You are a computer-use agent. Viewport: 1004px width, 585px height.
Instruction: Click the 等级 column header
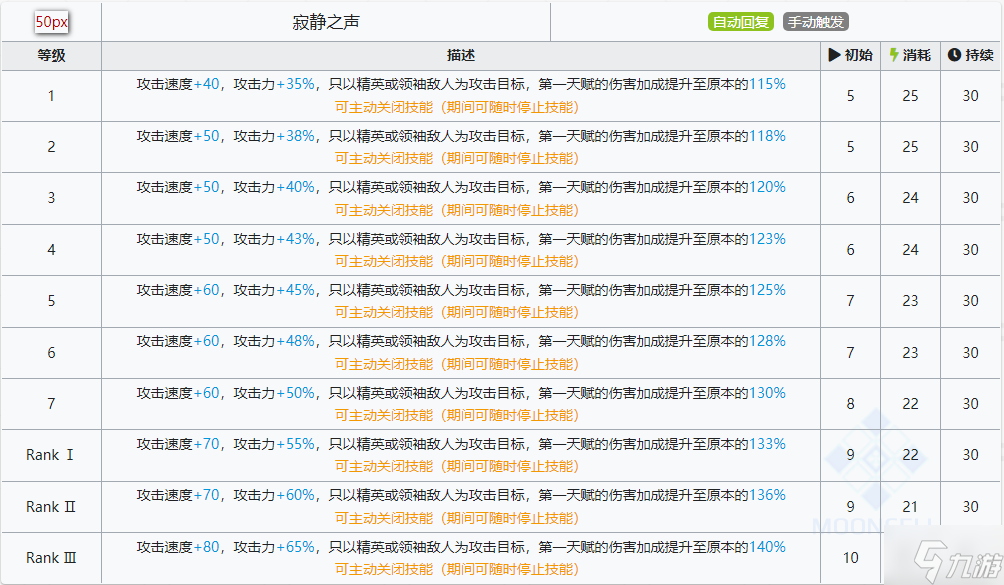click(x=51, y=56)
